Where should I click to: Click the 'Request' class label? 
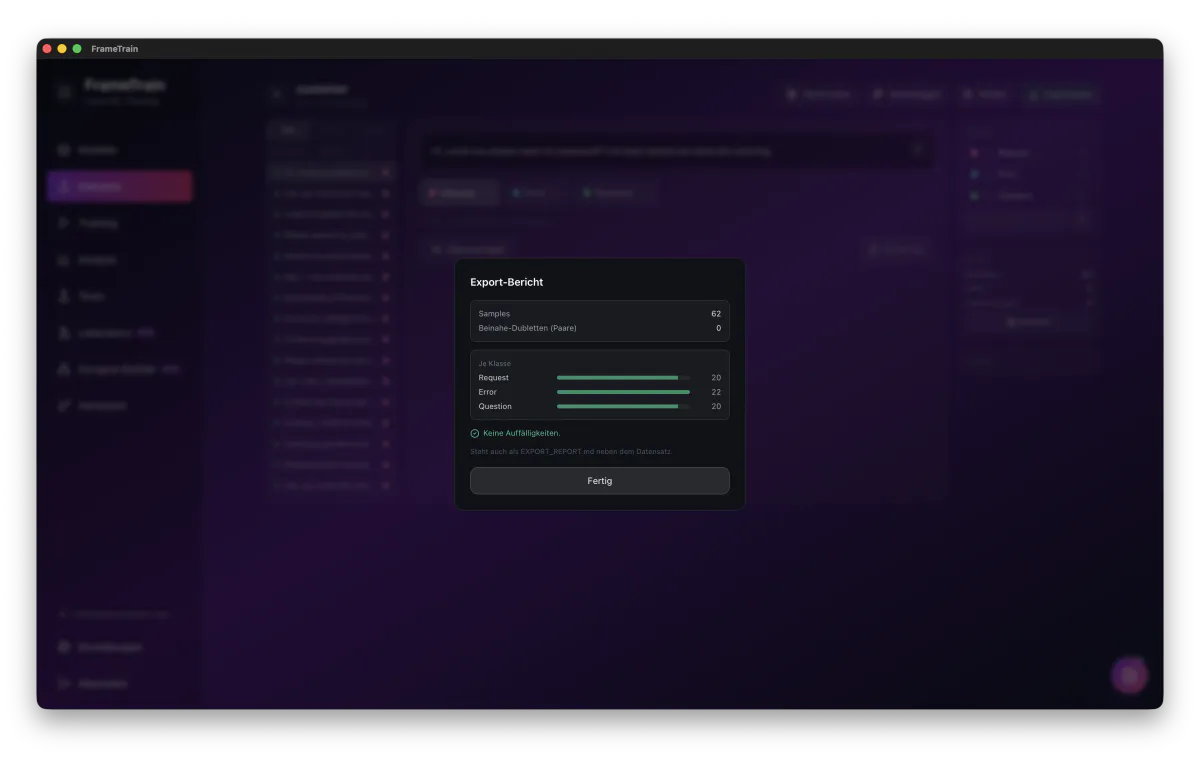(494, 378)
